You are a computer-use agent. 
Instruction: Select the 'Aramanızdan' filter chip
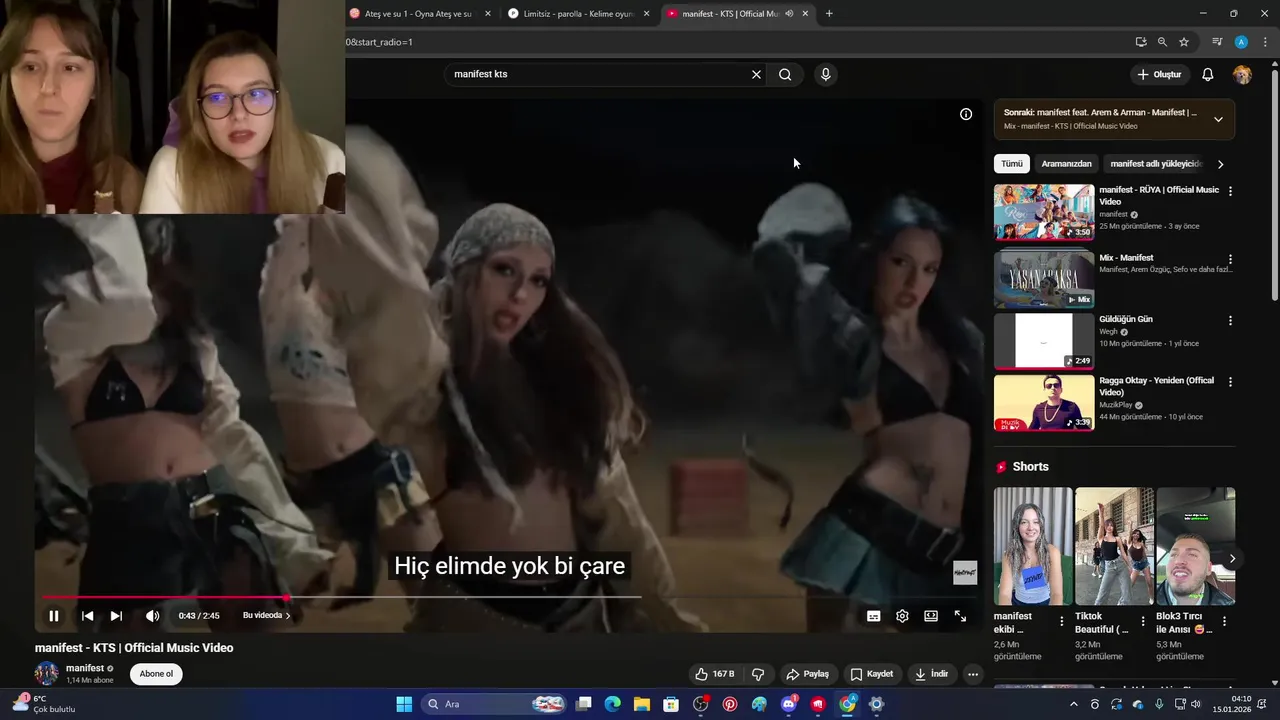pos(1066,164)
